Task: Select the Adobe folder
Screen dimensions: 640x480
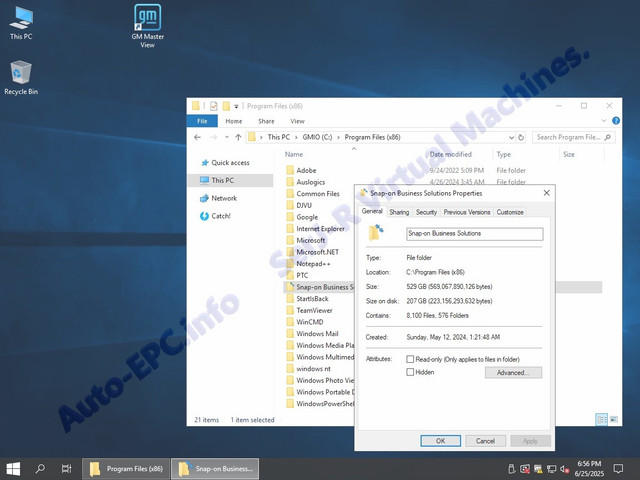Action: click(x=306, y=170)
